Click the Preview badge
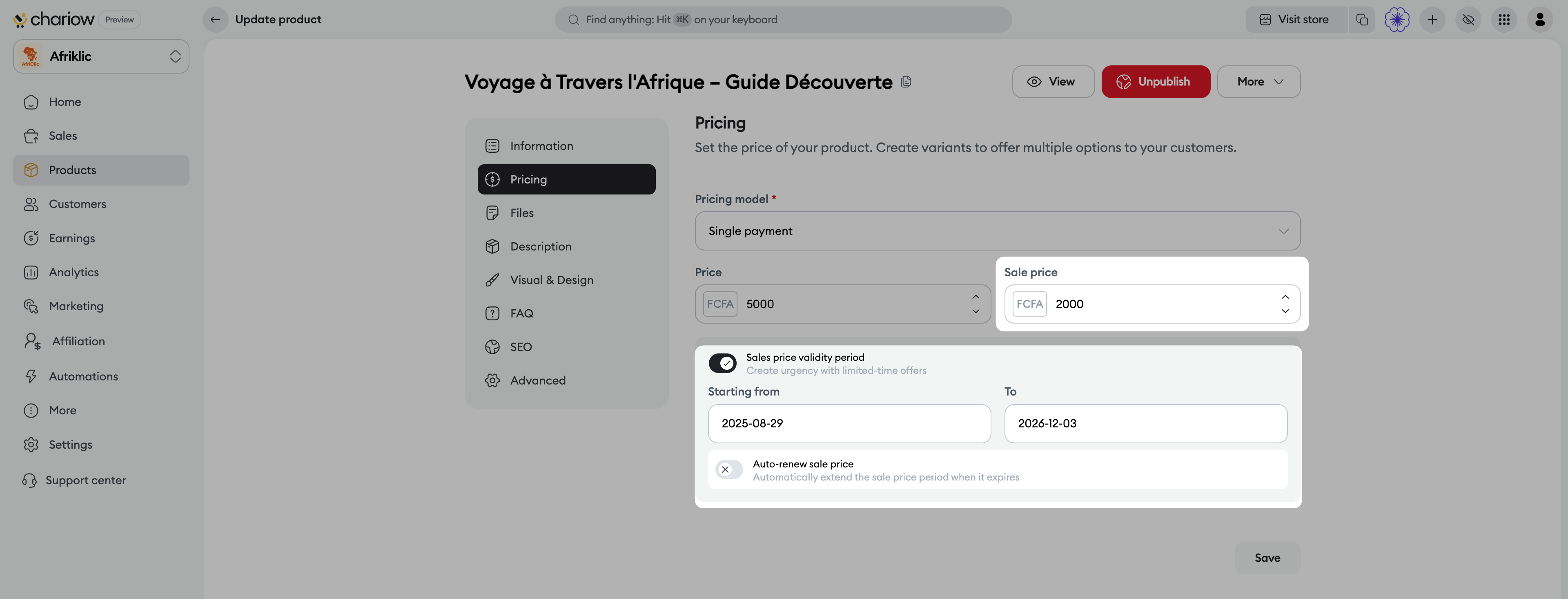The width and height of the screenshot is (1568, 599). click(119, 20)
